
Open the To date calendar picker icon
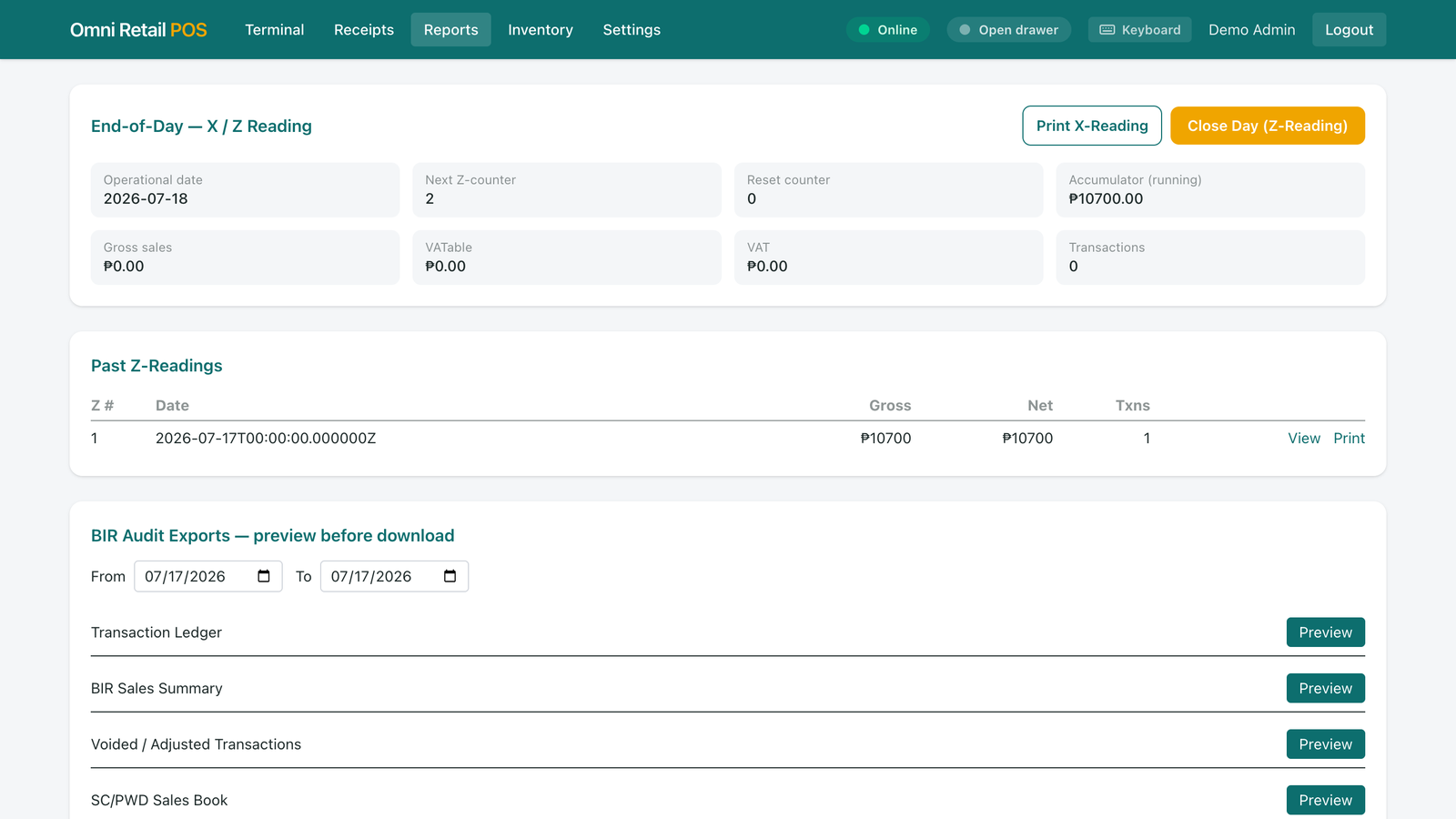450,576
